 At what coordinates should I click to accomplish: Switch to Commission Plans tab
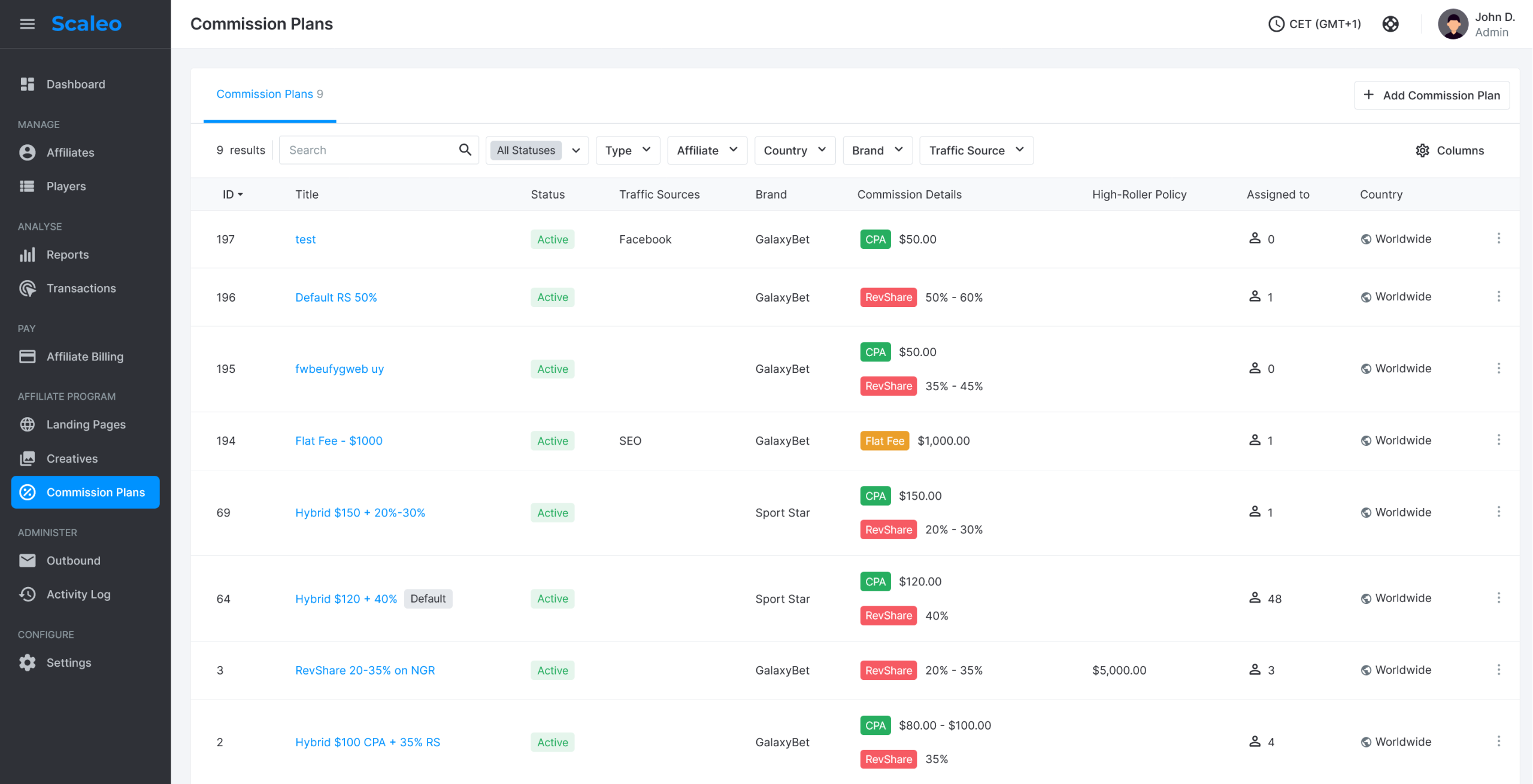(x=269, y=94)
